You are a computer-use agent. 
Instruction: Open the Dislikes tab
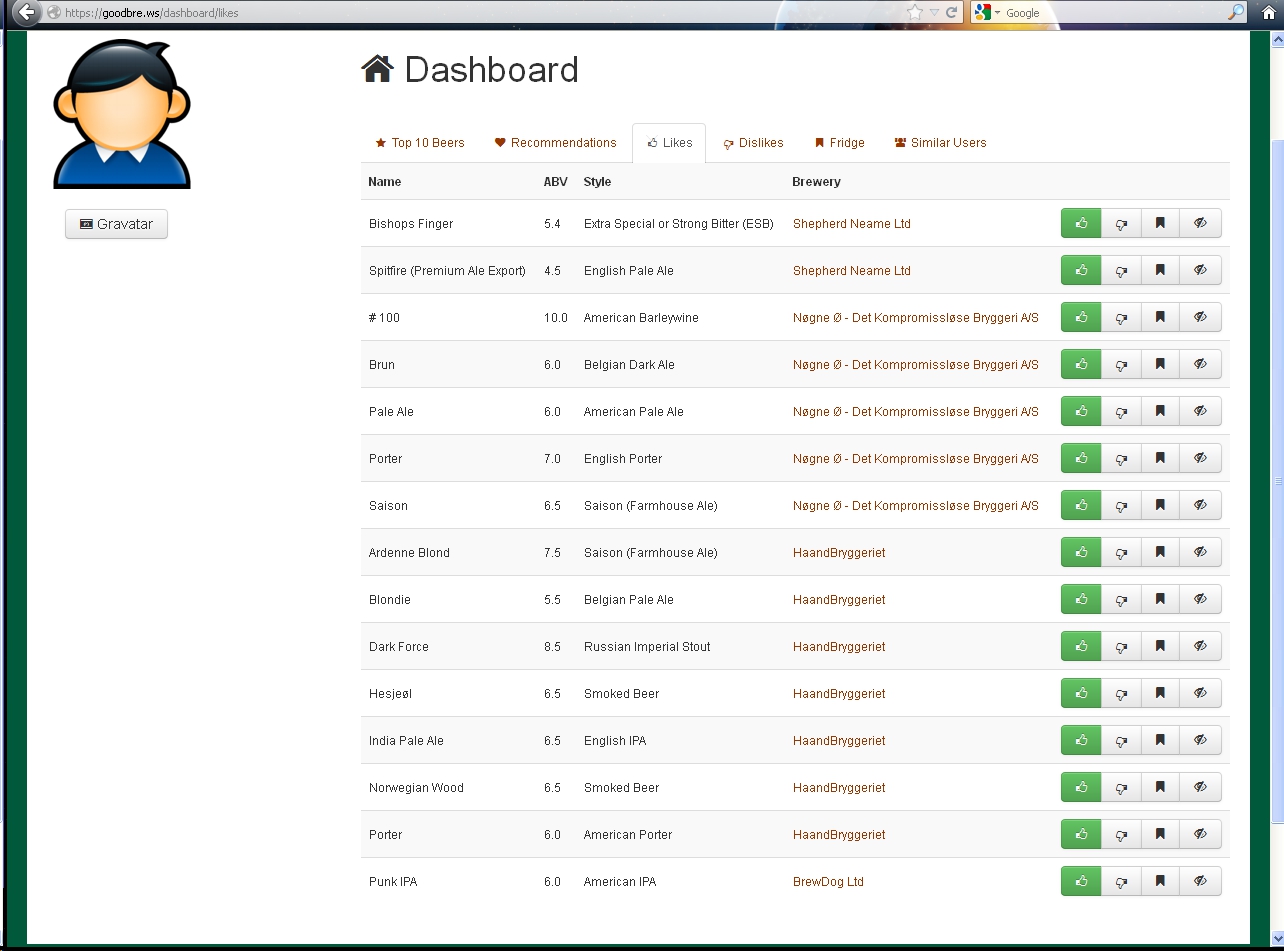pos(754,143)
